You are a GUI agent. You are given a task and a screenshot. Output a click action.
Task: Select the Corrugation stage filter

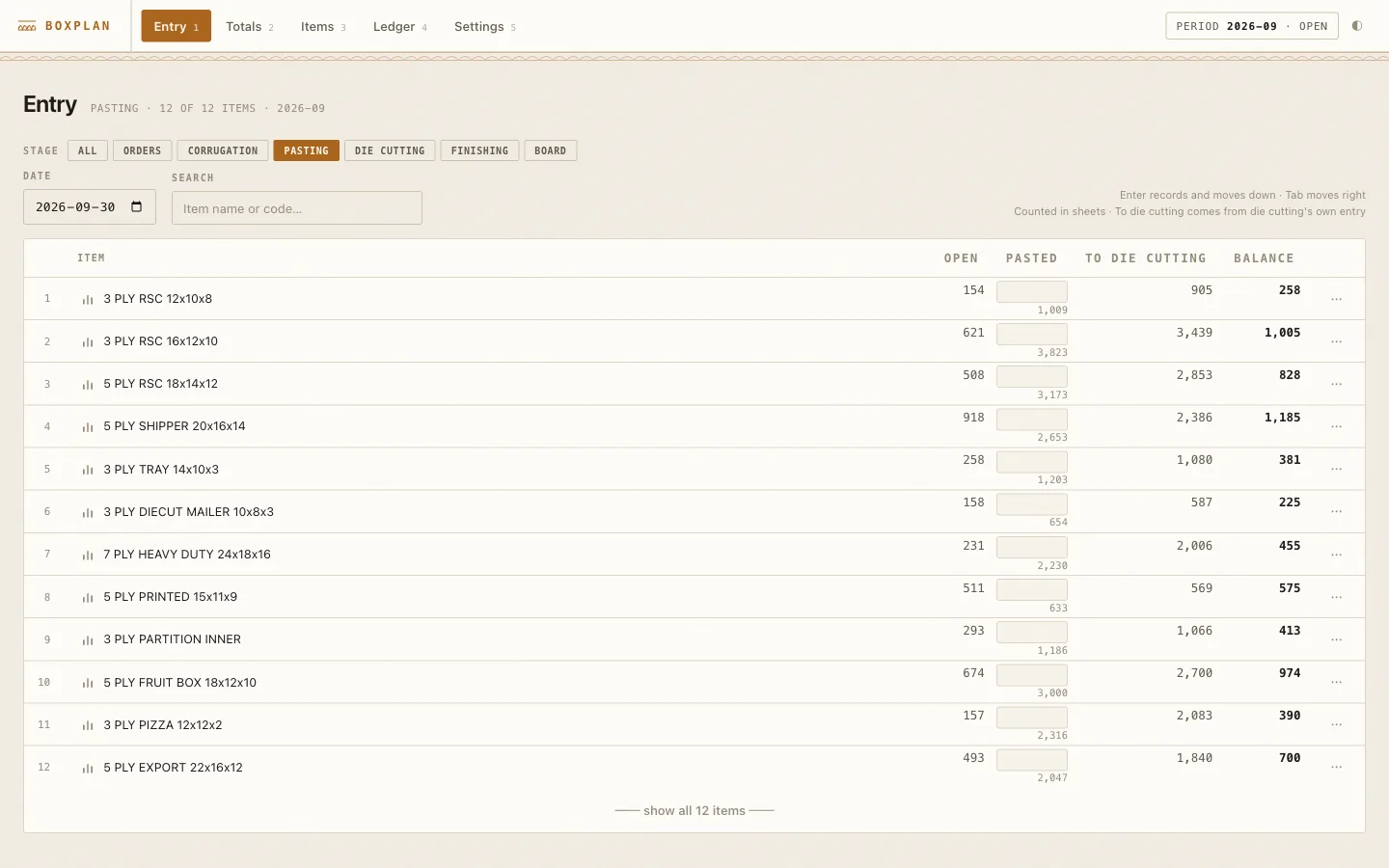[x=223, y=150]
